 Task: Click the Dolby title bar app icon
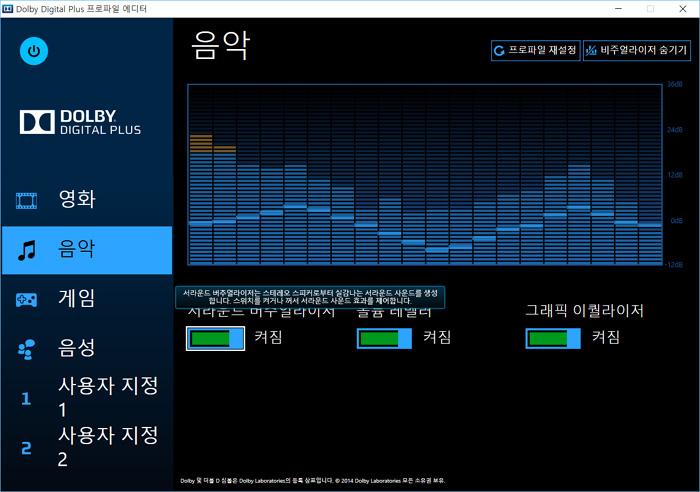8,9
